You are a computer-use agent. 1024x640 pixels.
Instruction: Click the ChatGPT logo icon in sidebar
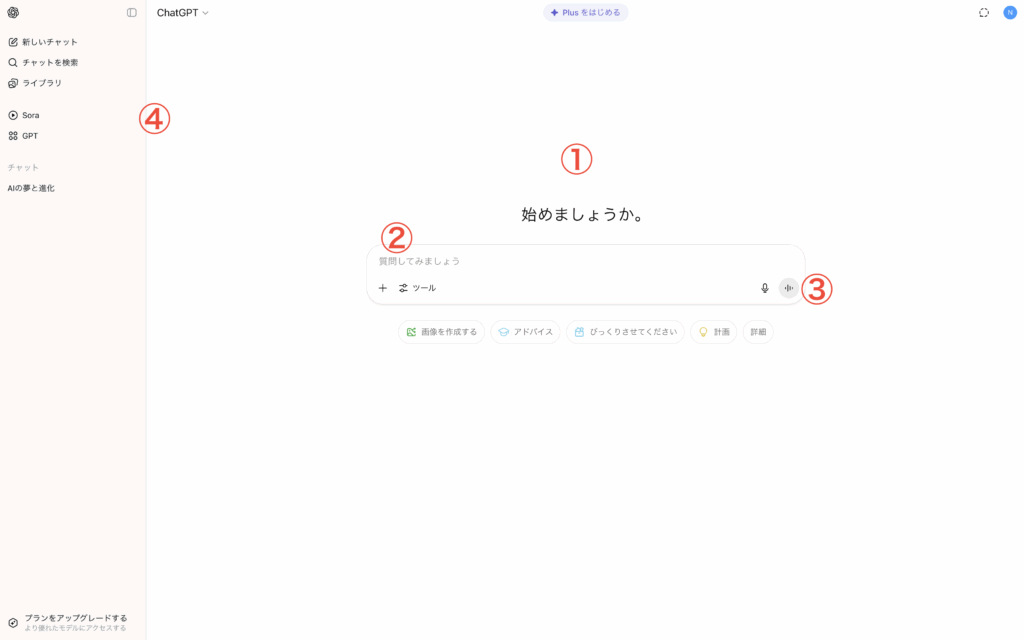coord(13,13)
